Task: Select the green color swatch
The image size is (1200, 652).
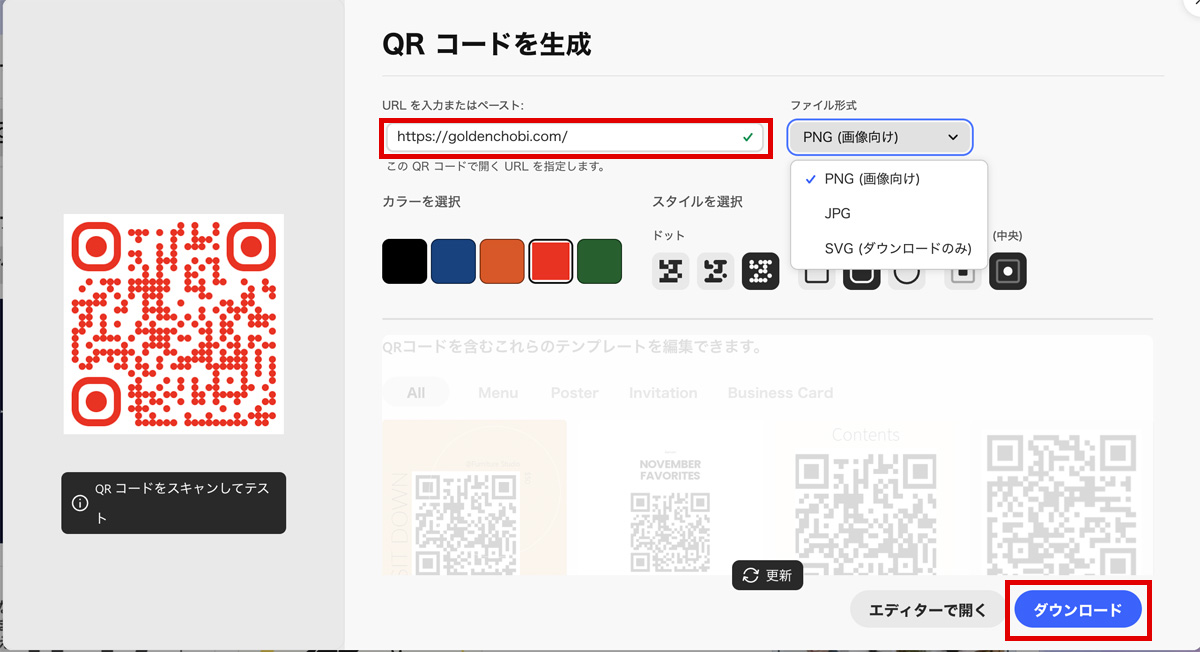Action: point(599,261)
